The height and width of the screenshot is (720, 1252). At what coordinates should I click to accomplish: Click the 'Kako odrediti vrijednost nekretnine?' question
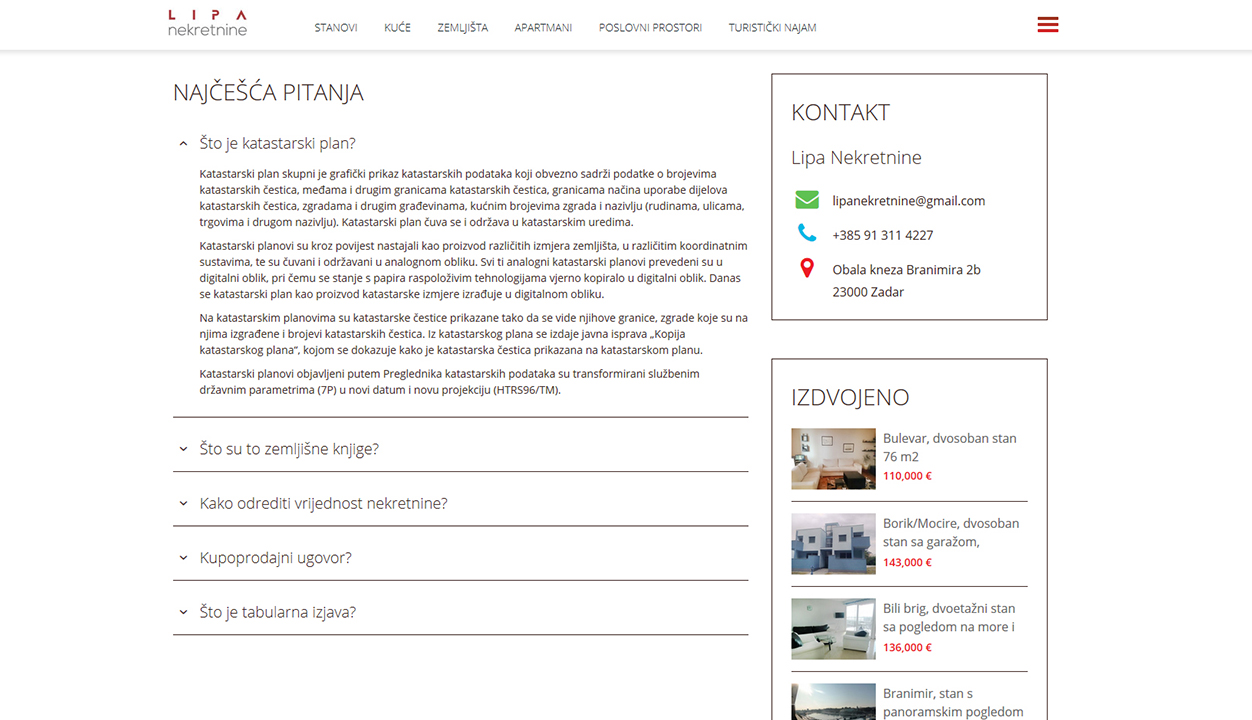click(323, 503)
